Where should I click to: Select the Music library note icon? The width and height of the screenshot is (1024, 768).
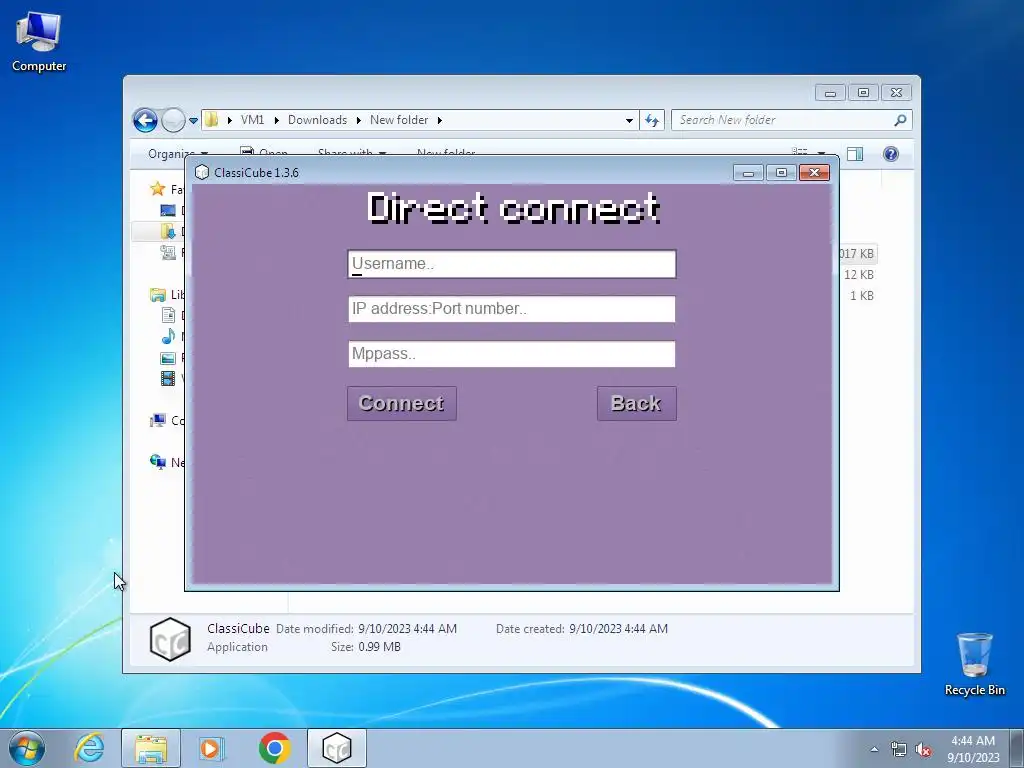(168, 336)
